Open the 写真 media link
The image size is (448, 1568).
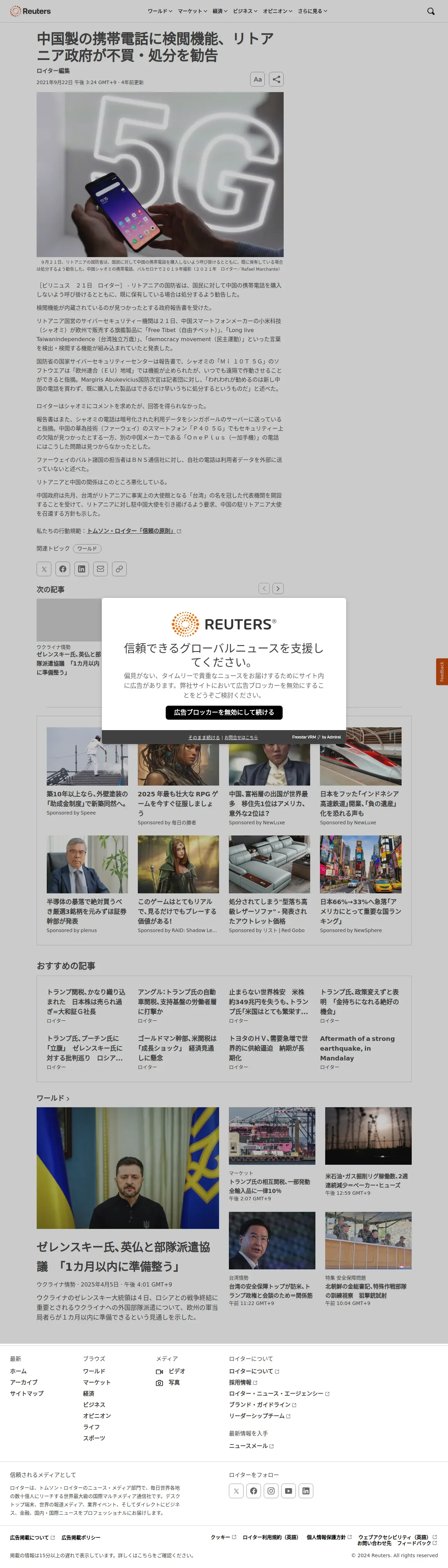(168, 1382)
